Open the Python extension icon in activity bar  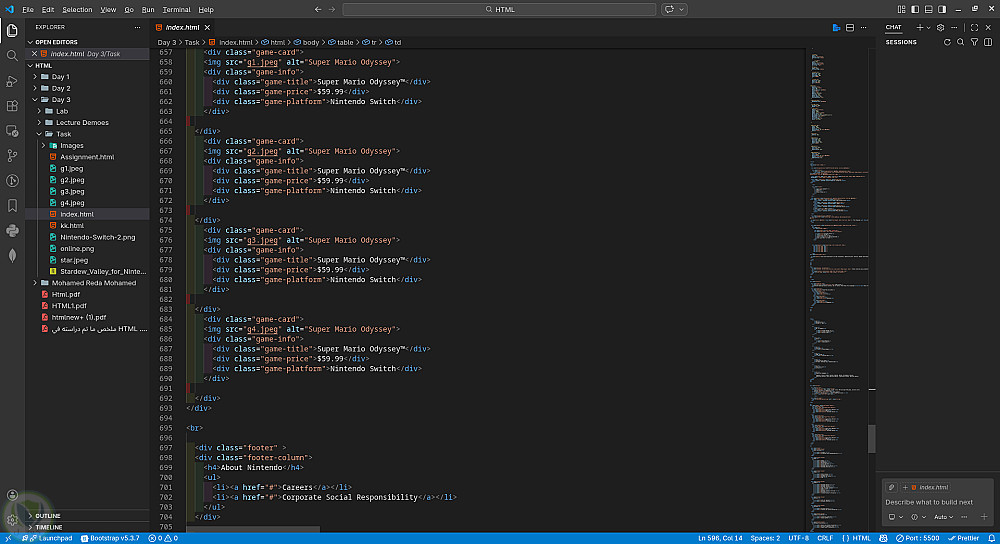[12, 231]
